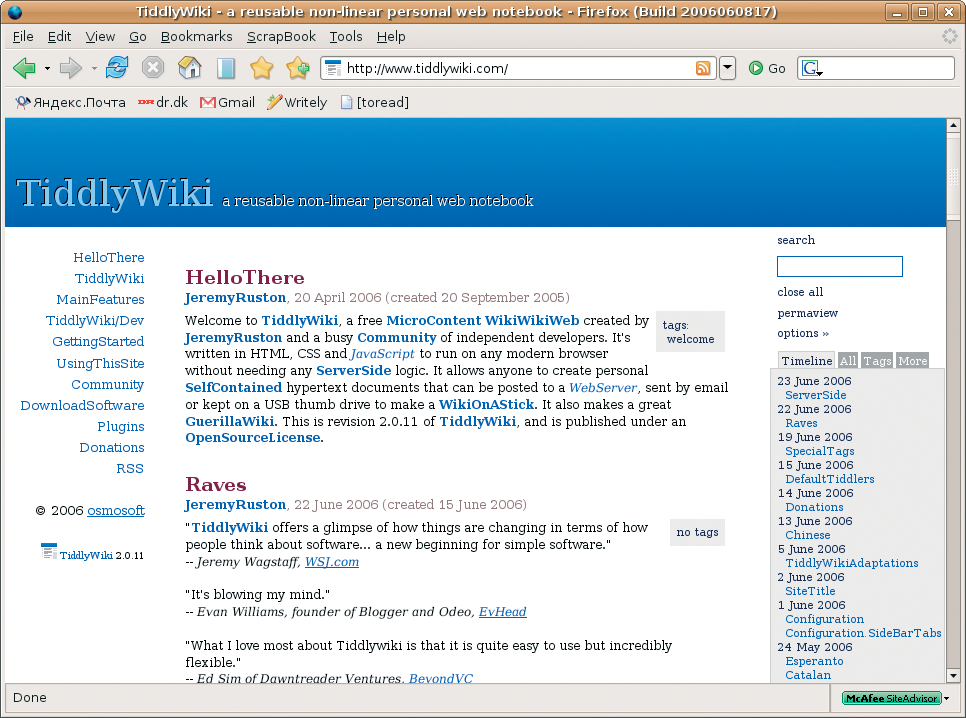Open the Tools menu
This screenshot has width=966, height=718.
point(346,36)
